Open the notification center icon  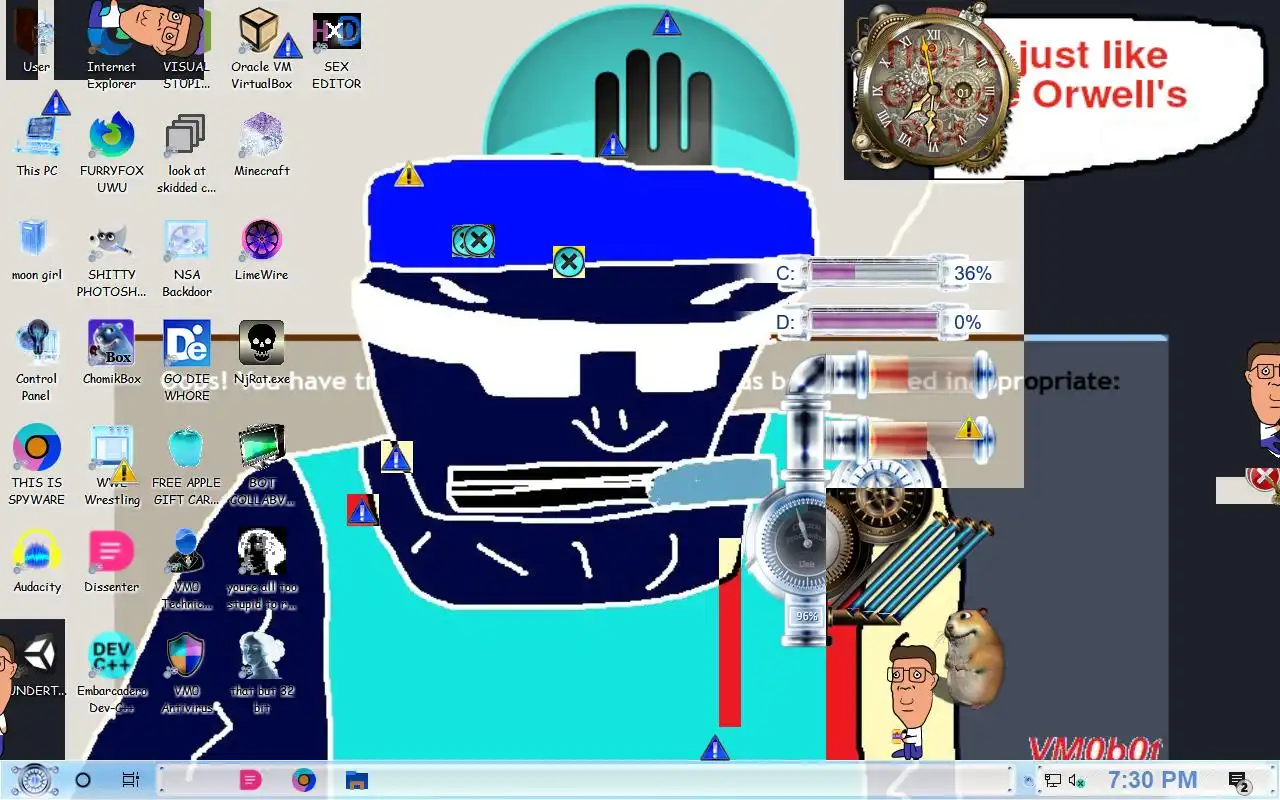coord(1238,781)
